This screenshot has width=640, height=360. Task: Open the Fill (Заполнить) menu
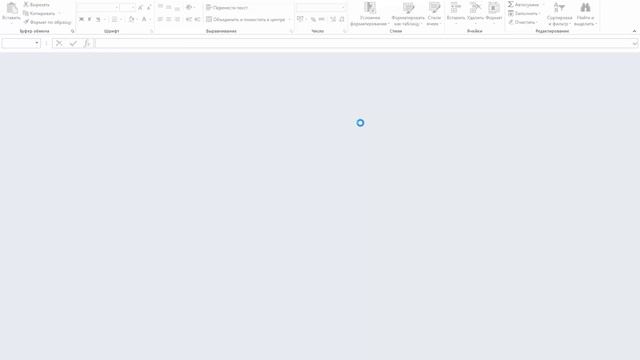point(524,13)
